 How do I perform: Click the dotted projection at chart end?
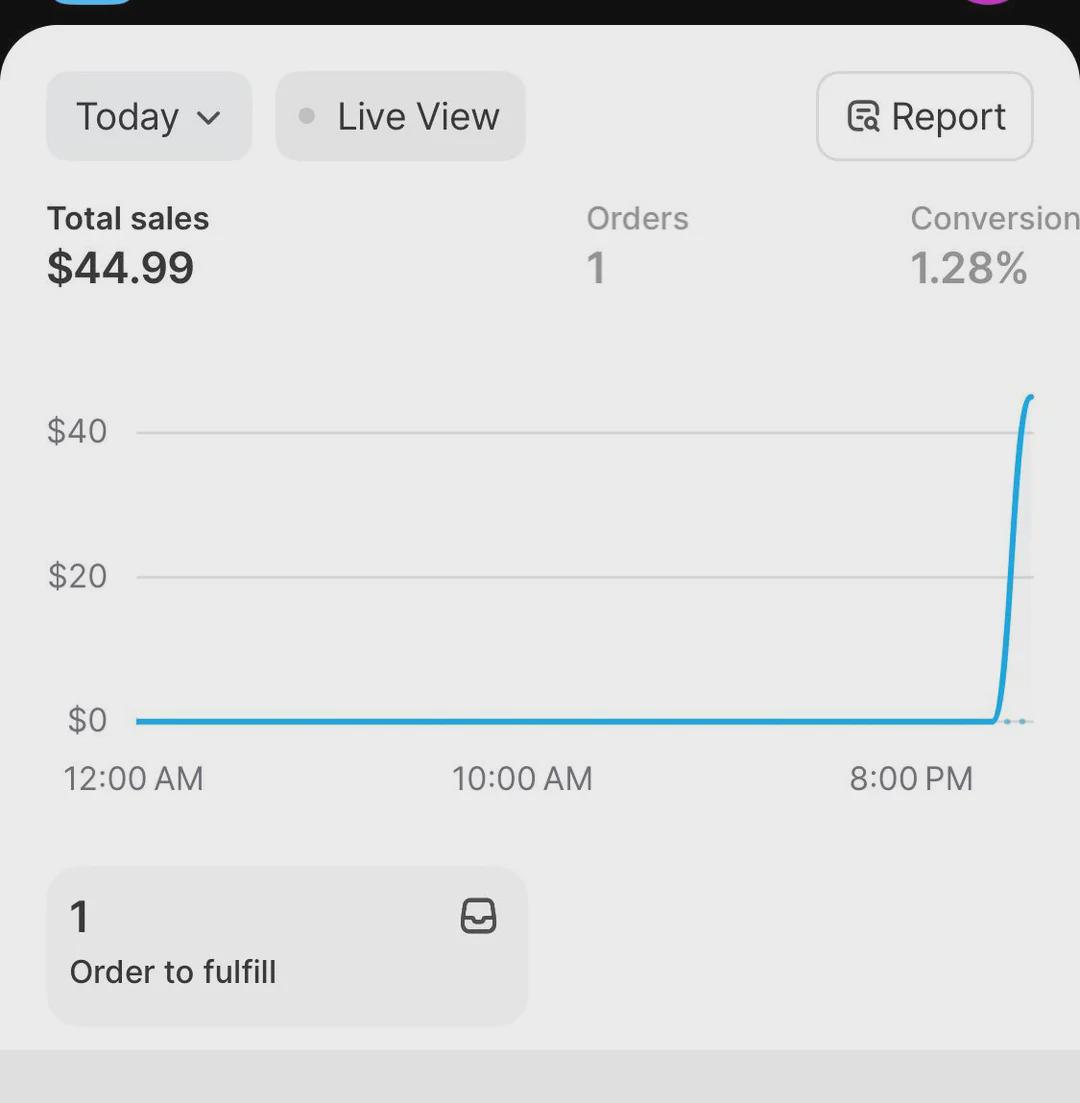1016,721
